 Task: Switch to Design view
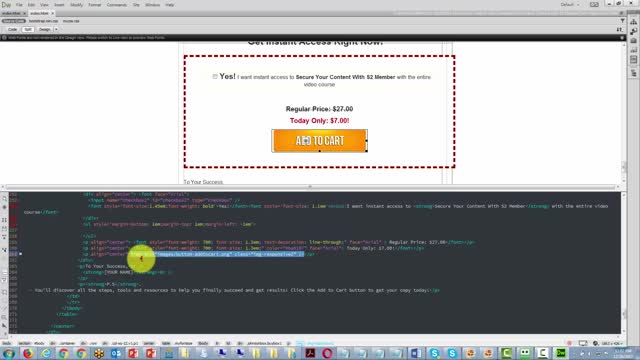click(44, 29)
